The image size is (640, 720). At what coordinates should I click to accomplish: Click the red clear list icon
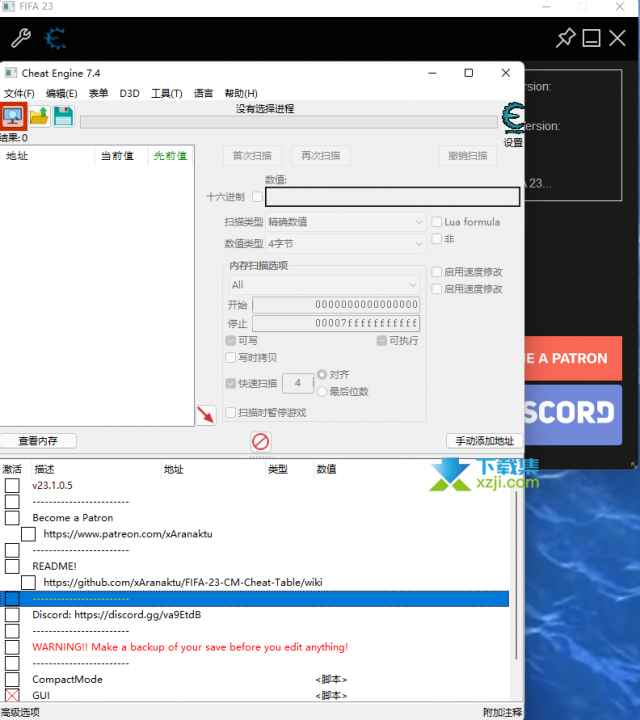[261, 442]
